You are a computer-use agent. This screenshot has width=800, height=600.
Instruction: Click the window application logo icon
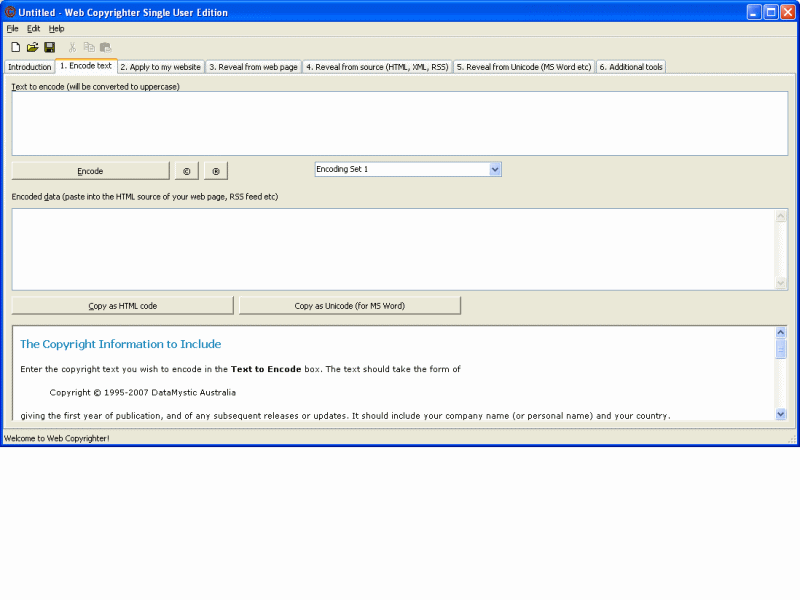9,11
